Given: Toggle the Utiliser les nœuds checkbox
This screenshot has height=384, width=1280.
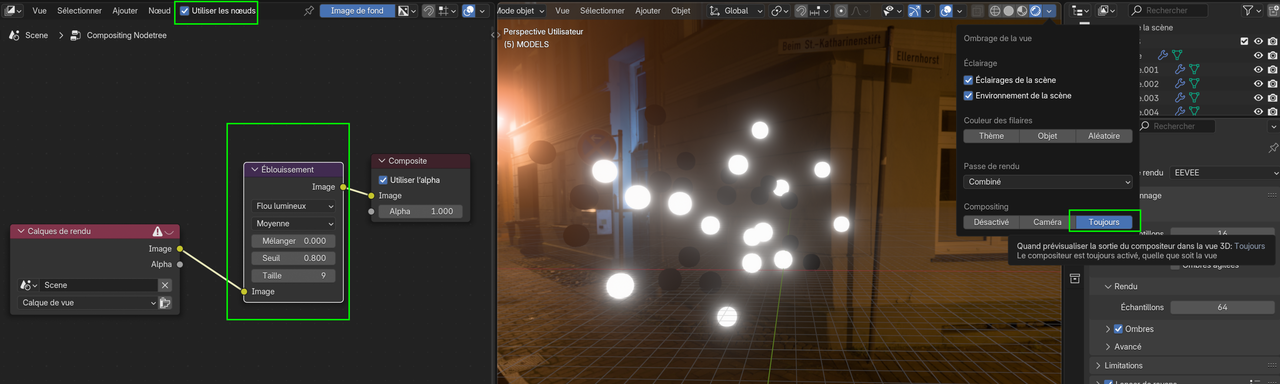Looking at the screenshot, I should pyautogui.click(x=184, y=10).
